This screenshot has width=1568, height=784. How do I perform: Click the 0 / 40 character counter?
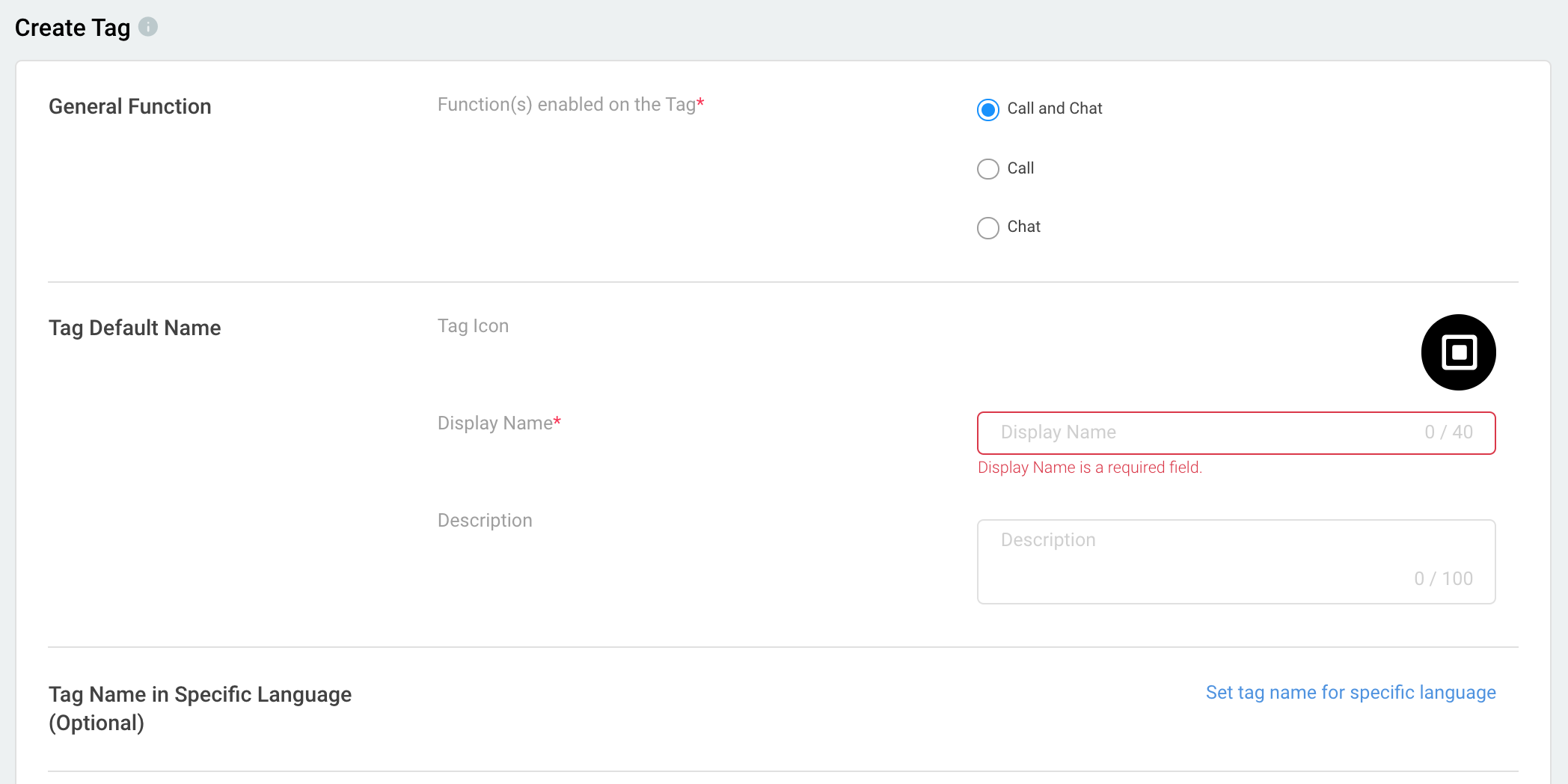[x=1448, y=432]
